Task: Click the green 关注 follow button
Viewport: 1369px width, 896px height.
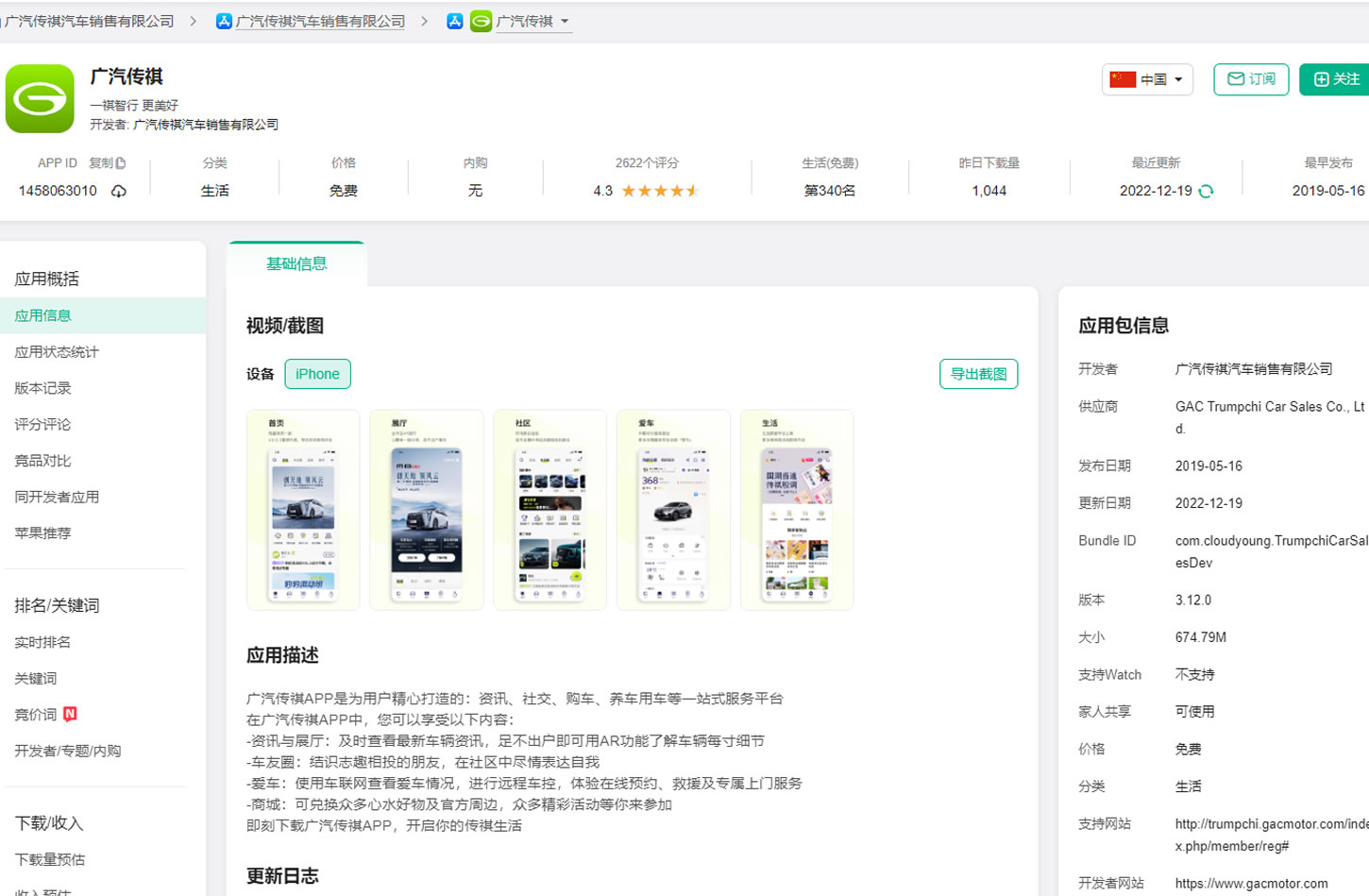Action: 1335,79
